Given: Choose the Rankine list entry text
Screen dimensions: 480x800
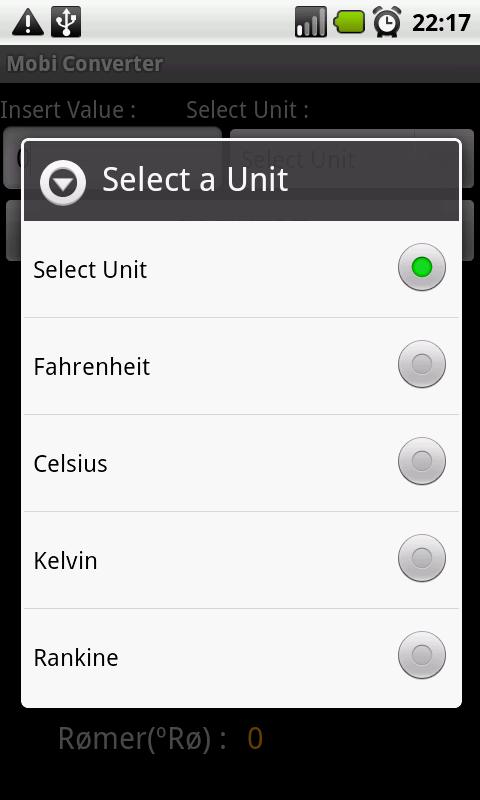Looking at the screenshot, I should tap(76, 657).
